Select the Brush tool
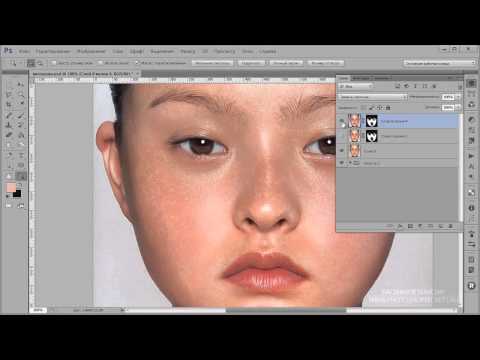This screenshot has height=360, width=480. [21, 115]
